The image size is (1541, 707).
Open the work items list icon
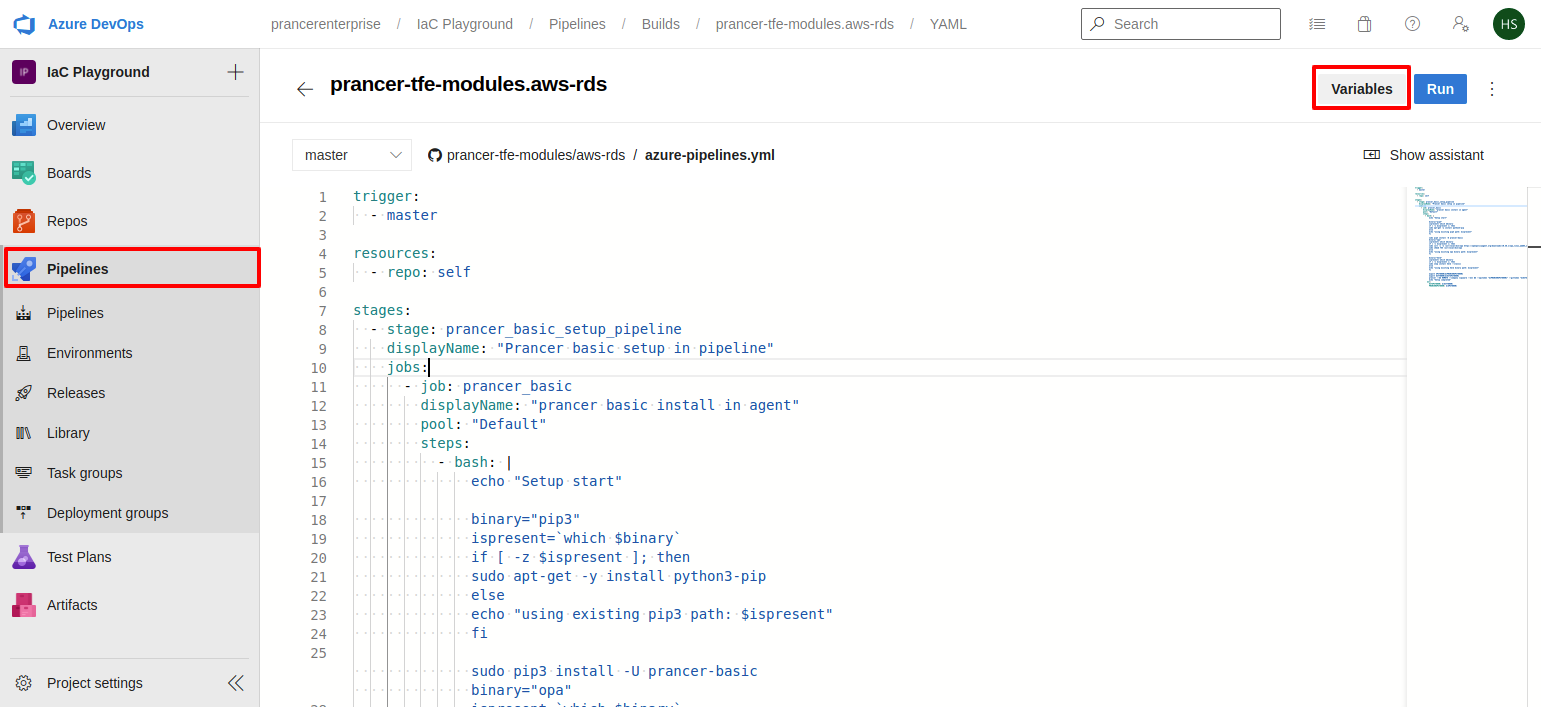[1317, 24]
